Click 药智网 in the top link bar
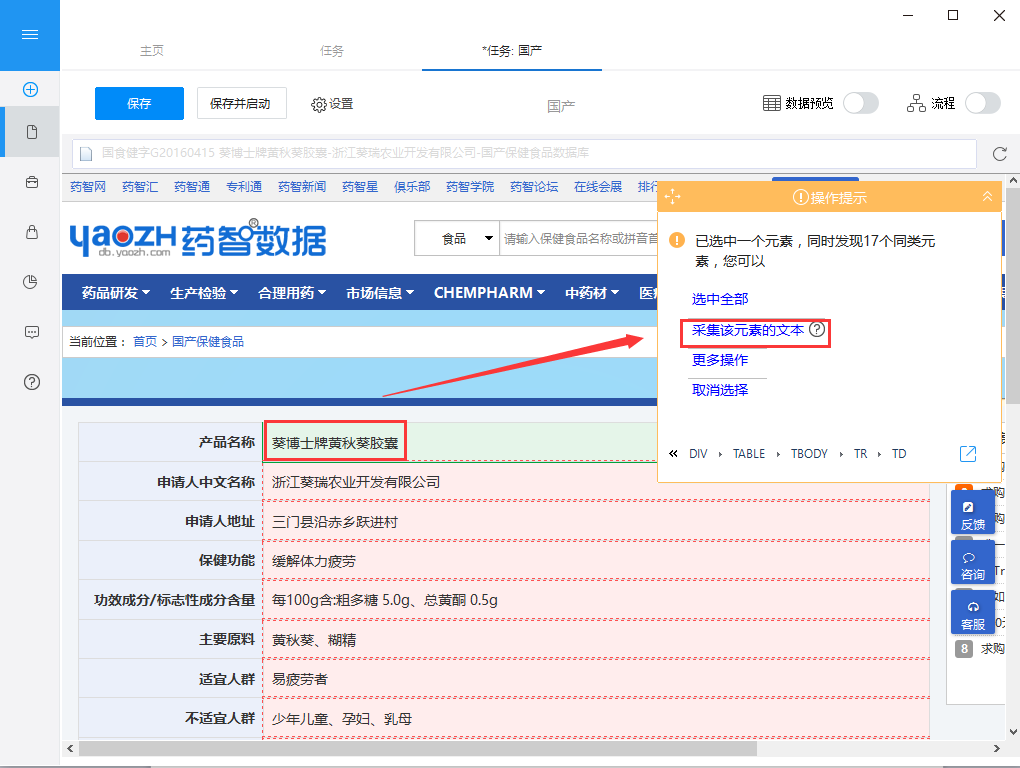 tap(88, 187)
